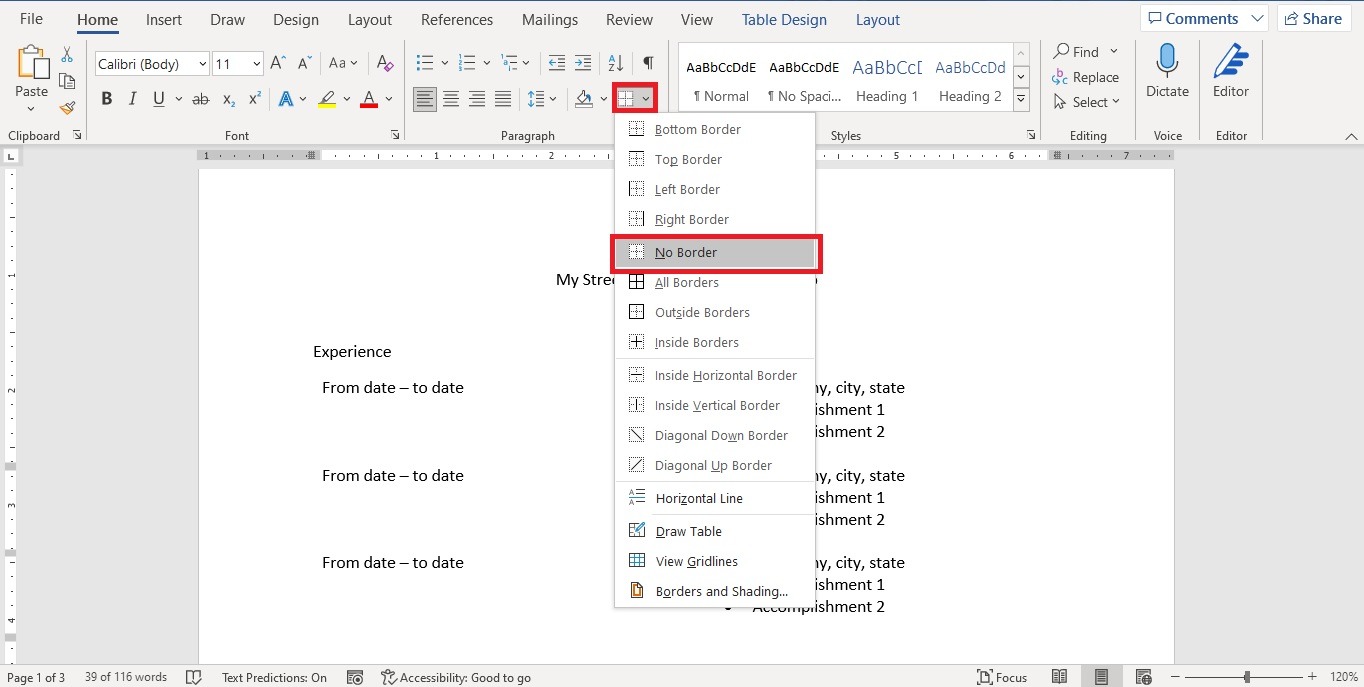Open the Editor pane
The width and height of the screenshot is (1364, 687).
click(x=1231, y=72)
